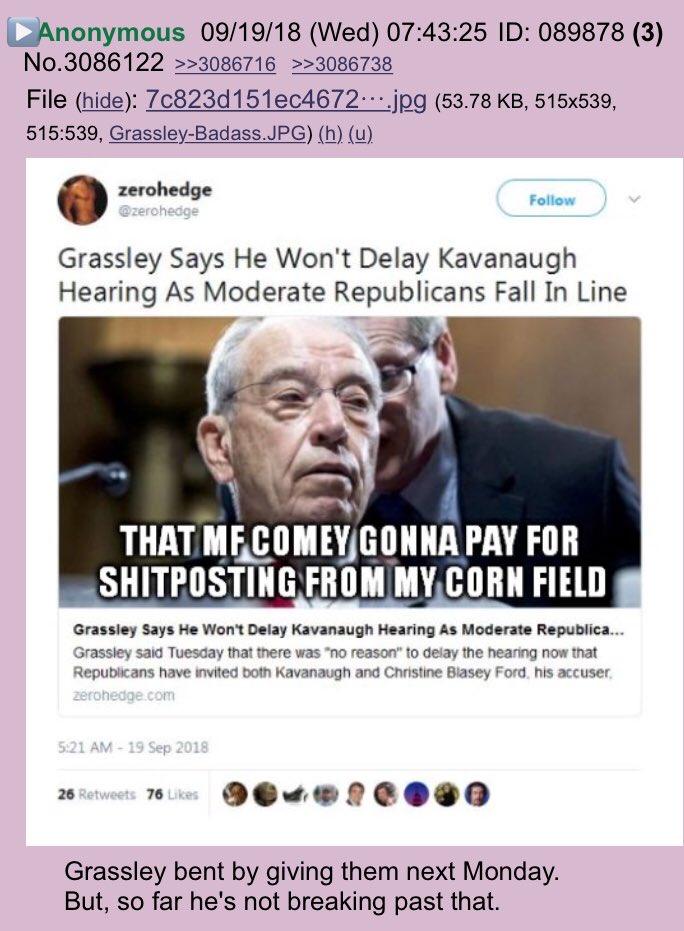
Task: Click the last liker avatar icon
Action: tap(477, 794)
